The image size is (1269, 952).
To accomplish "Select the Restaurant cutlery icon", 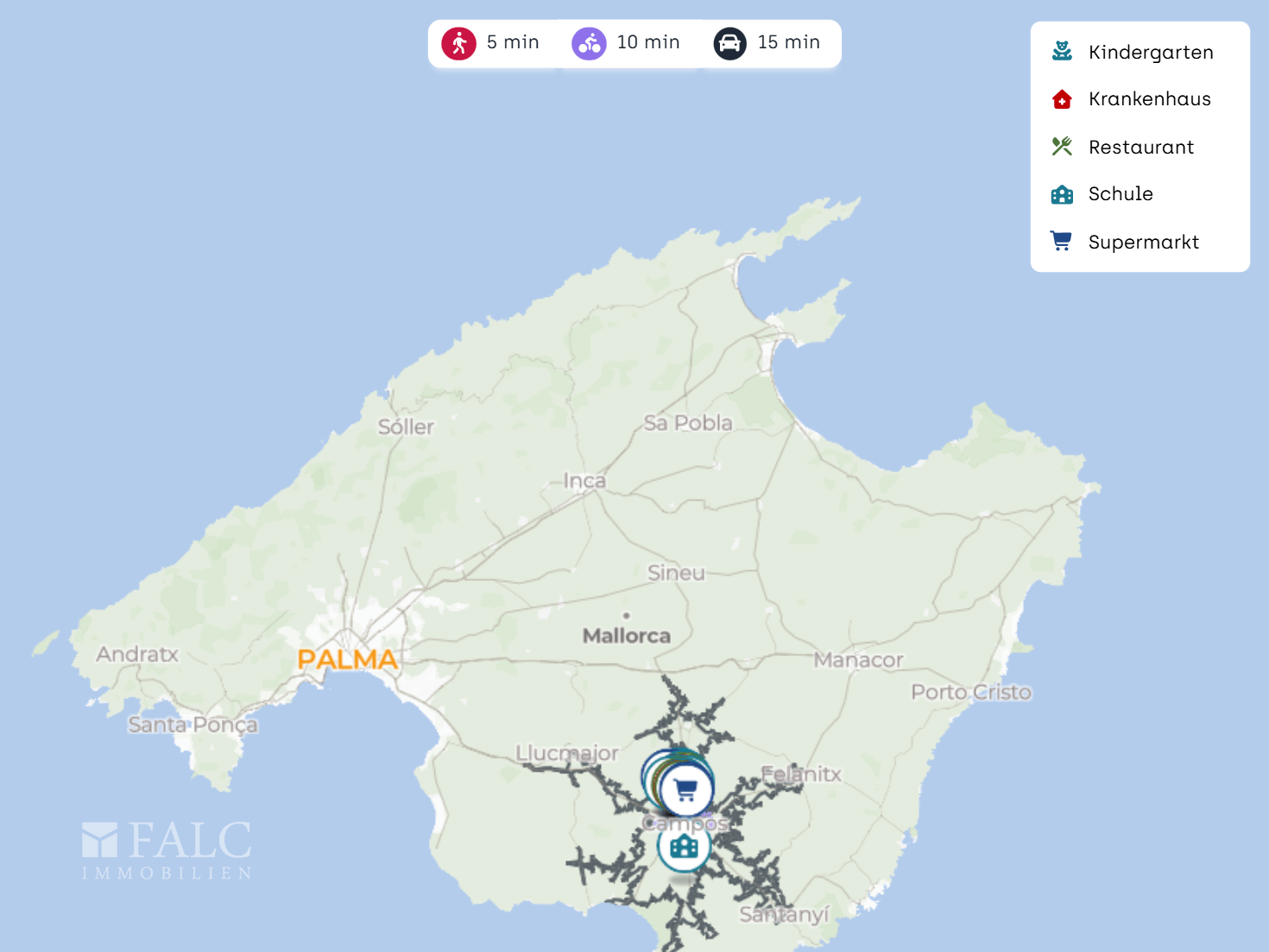I will tap(1063, 146).
